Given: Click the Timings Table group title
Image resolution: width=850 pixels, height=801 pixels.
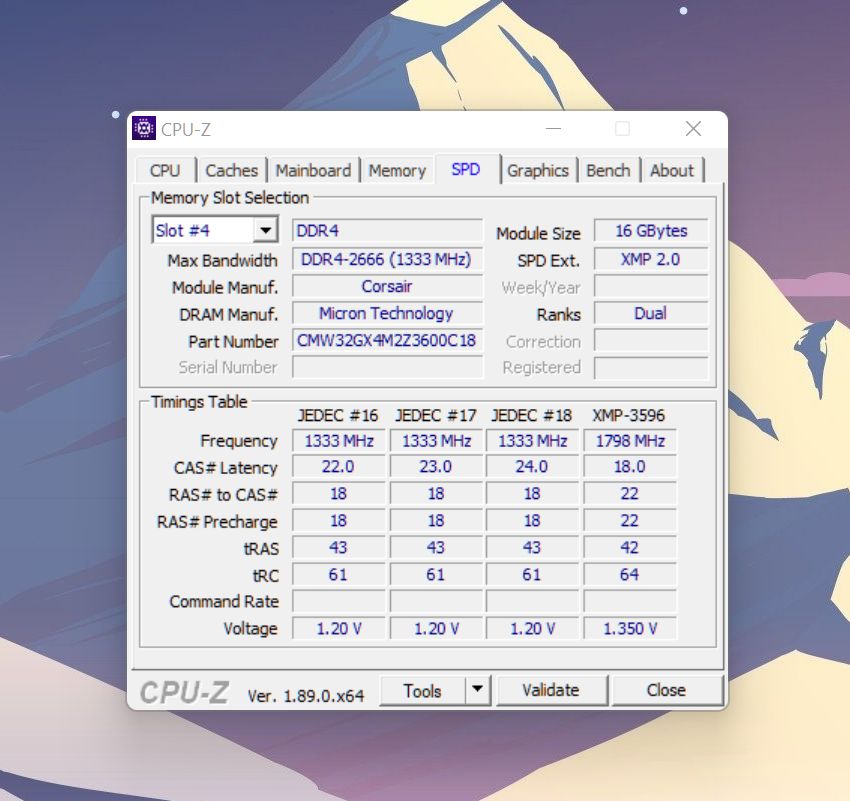Looking at the screenshot, I should coord(199,402).
